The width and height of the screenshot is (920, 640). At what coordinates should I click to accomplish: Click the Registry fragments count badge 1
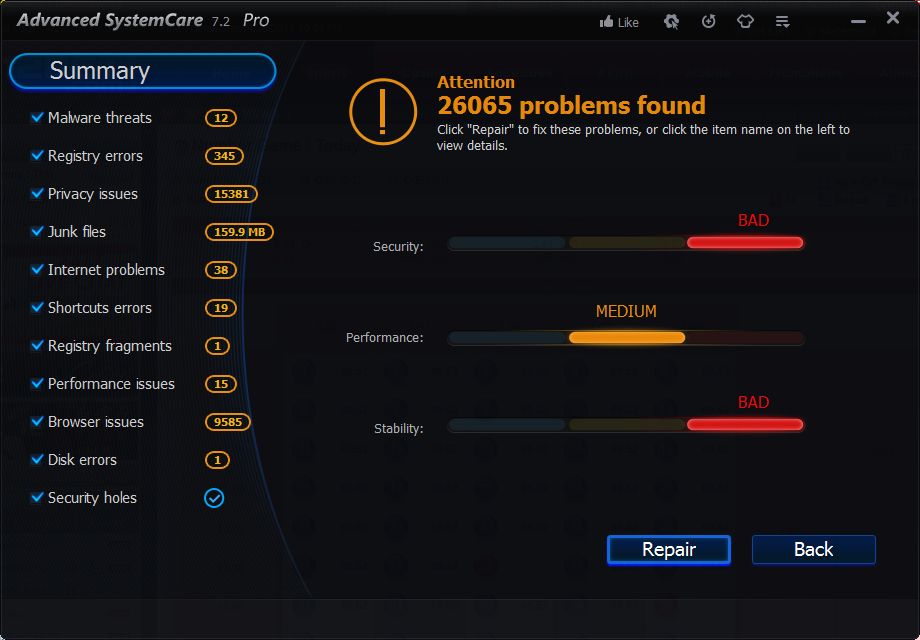tap(217, 346)
